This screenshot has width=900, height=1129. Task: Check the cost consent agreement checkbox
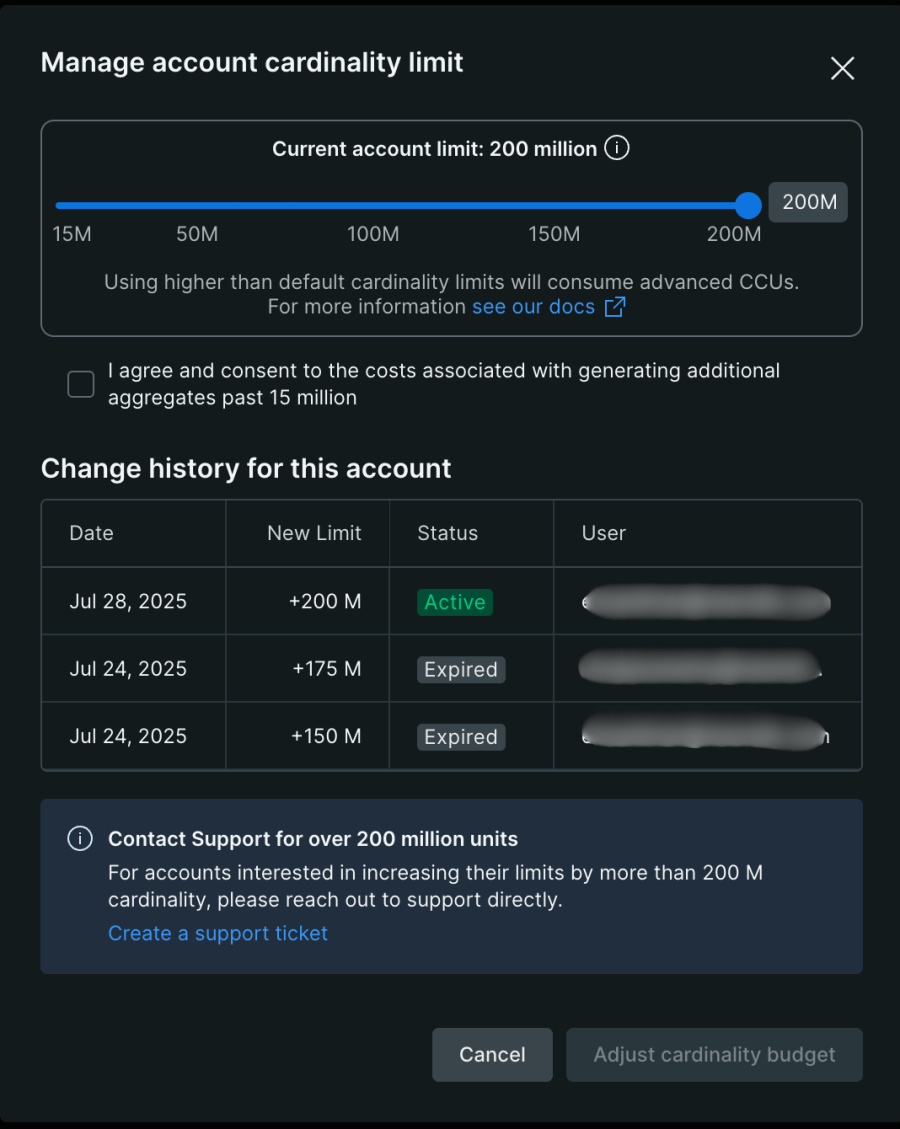pos(81,384)
